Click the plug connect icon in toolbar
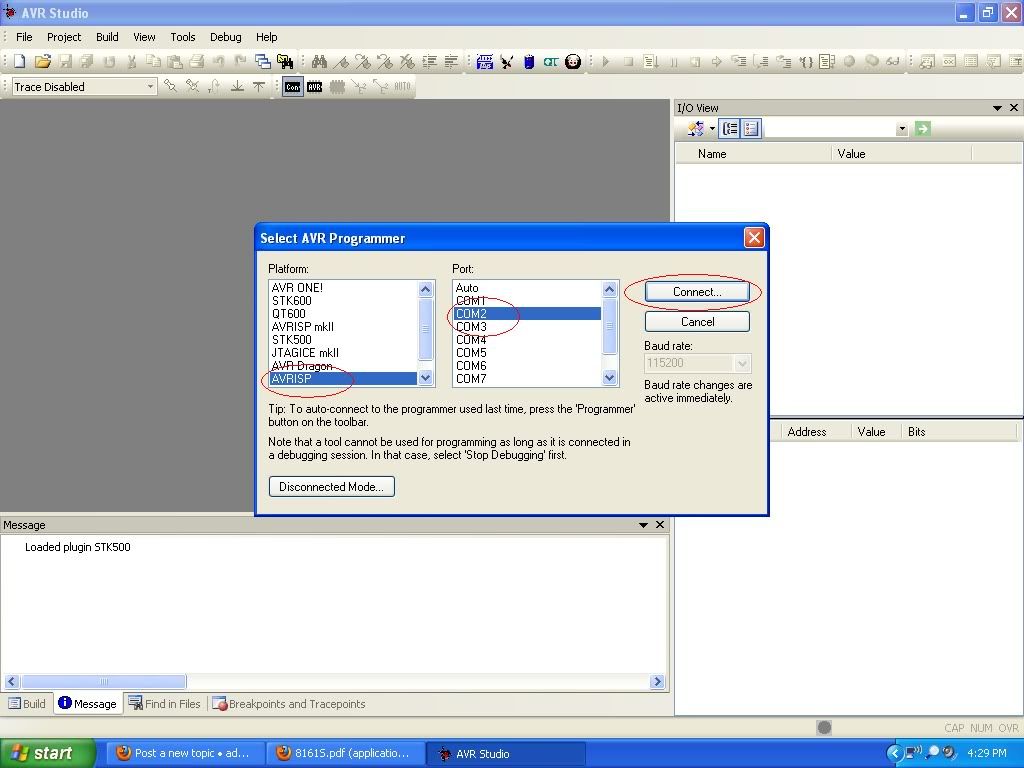 (507, 61)
